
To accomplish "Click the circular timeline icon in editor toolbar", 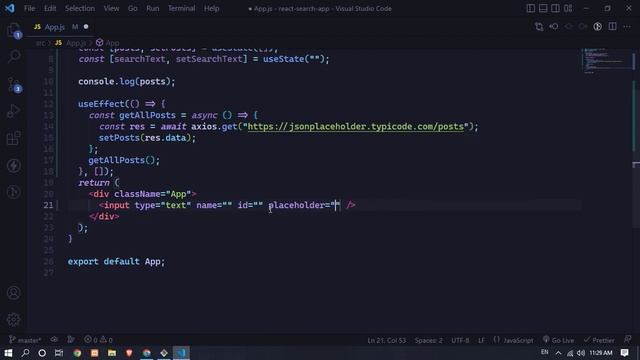I will tap(598, 27).
